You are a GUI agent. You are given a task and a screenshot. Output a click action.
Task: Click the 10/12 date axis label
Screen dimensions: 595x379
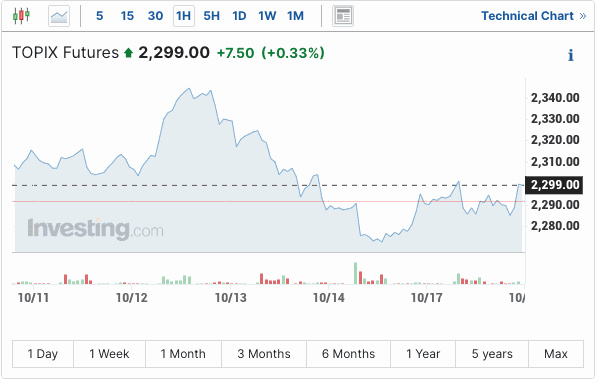(132, 298)
